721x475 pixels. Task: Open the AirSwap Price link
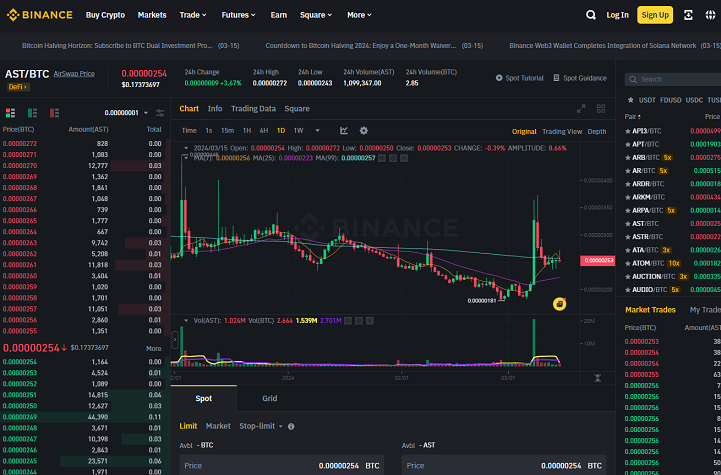[74, 74]
